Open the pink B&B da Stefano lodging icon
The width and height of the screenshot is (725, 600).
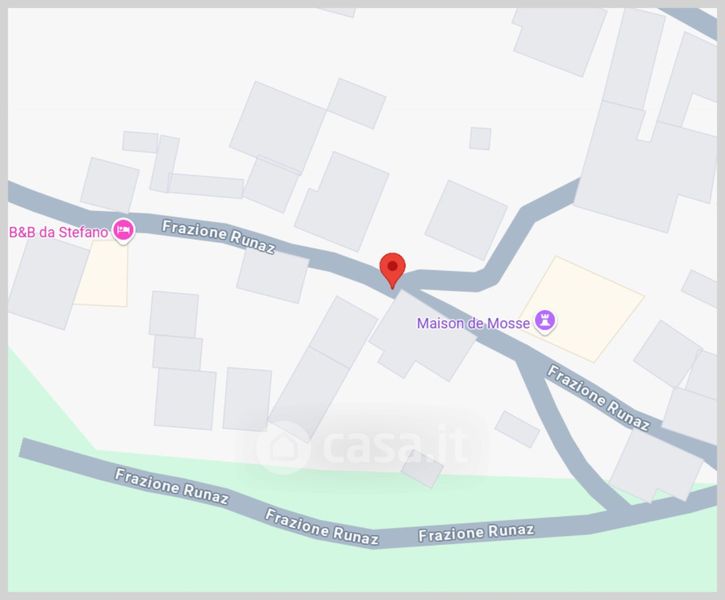(x=123, y=230)
